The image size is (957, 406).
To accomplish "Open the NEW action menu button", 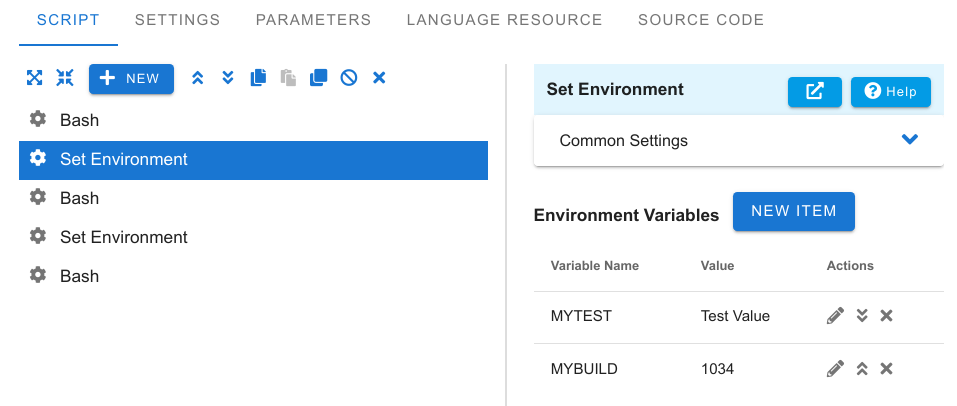I will click(x=131, y=79).
